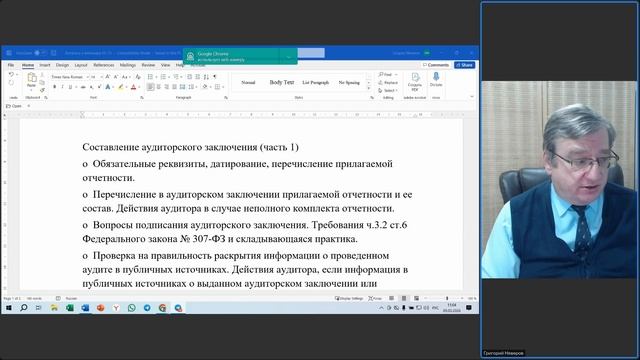The image size is (640, 360).
Task: Switch to the Layout tab
Action: (x=81, y=65)
